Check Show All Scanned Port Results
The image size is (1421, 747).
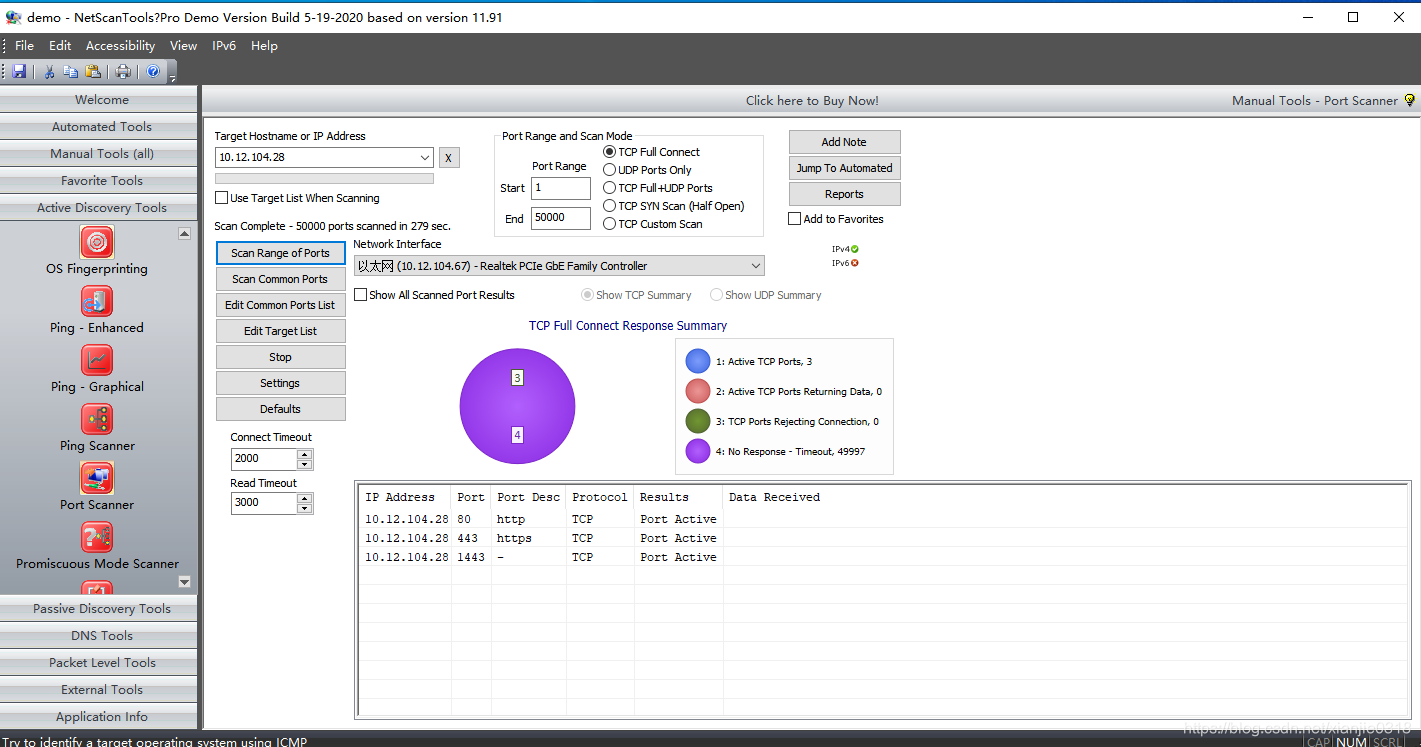tap(361, 295)
